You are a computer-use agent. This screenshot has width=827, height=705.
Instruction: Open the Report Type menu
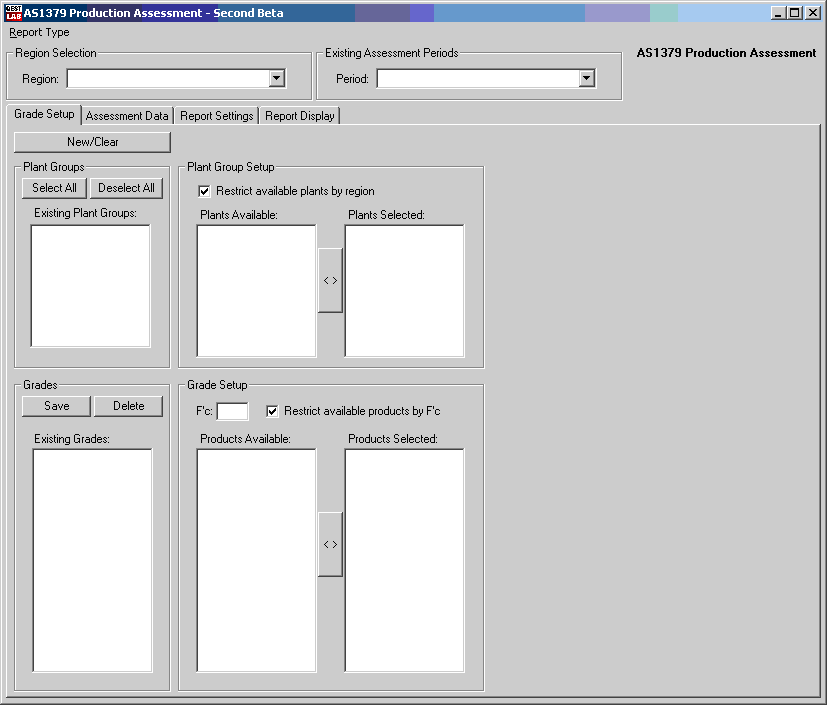39,32
